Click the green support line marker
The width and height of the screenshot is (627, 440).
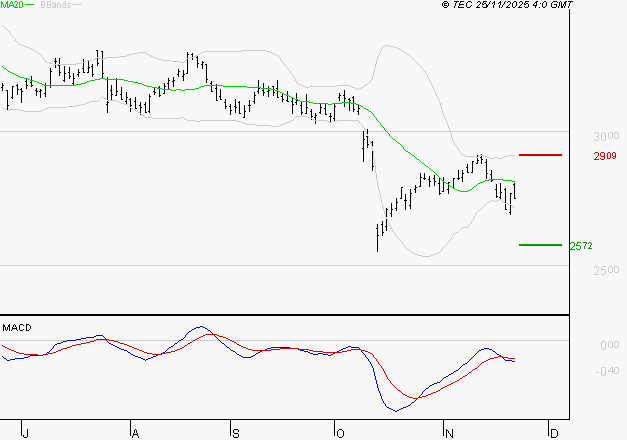pos(540,245)
